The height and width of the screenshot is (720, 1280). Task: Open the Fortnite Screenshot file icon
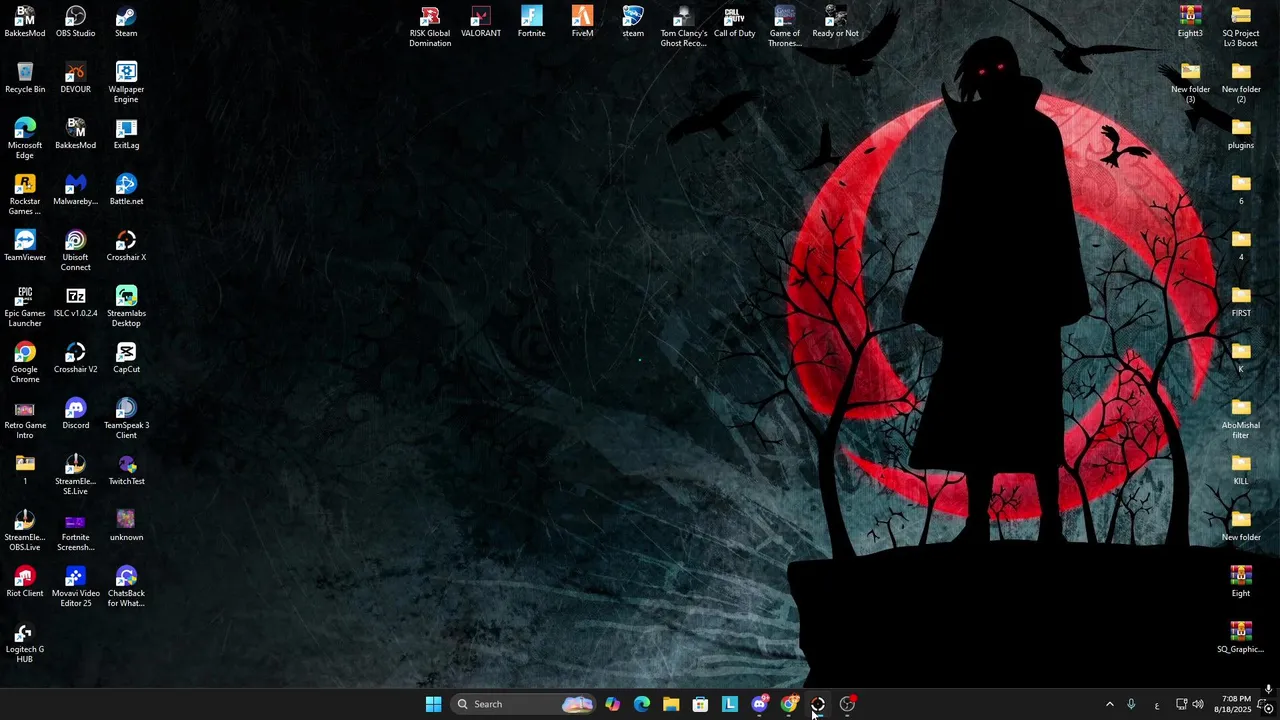click(x=75, y=531)
